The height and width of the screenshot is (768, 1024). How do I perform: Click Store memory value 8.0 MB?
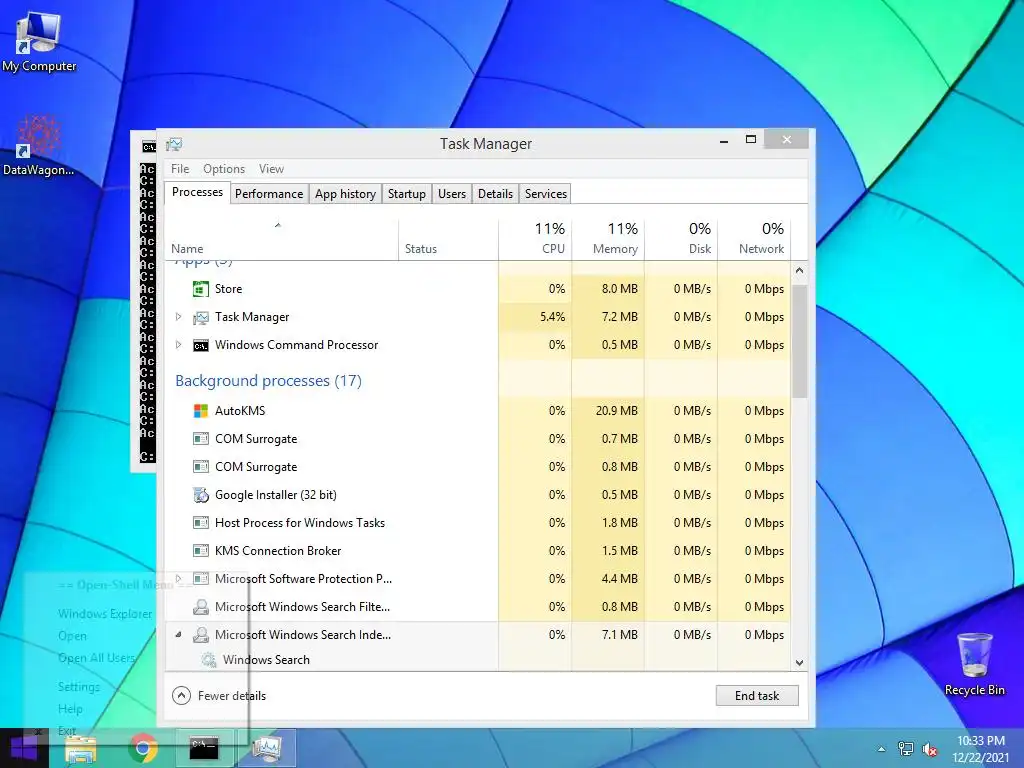click(620, 289)
